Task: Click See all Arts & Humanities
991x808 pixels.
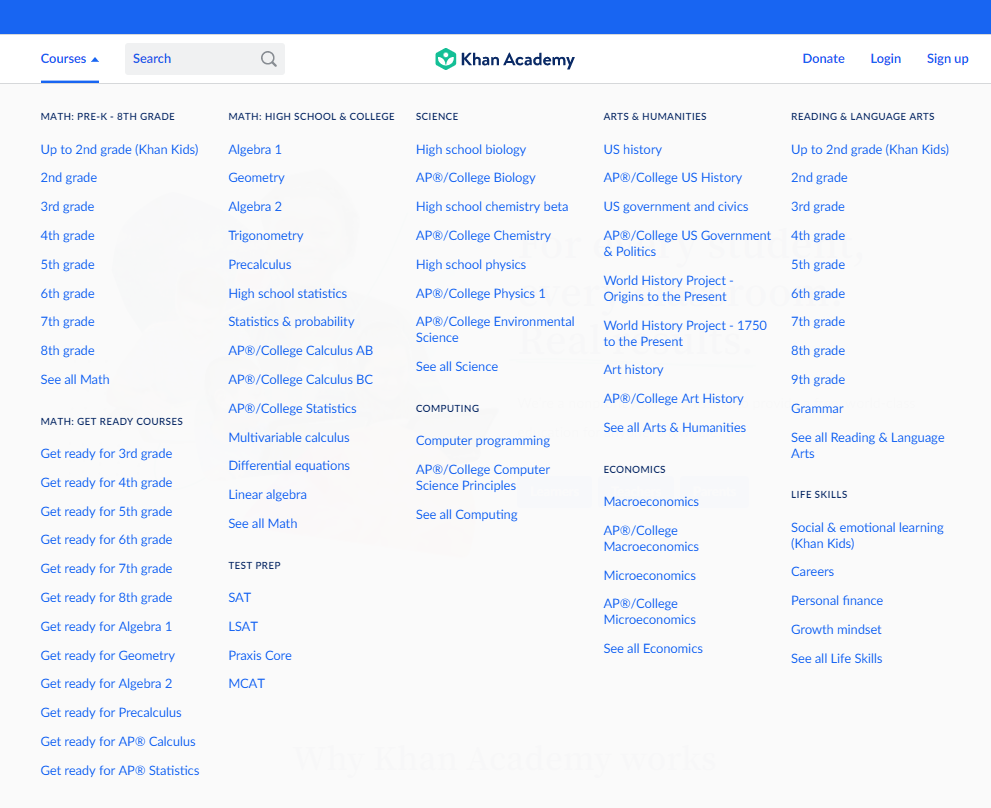Action: (674, 428)
